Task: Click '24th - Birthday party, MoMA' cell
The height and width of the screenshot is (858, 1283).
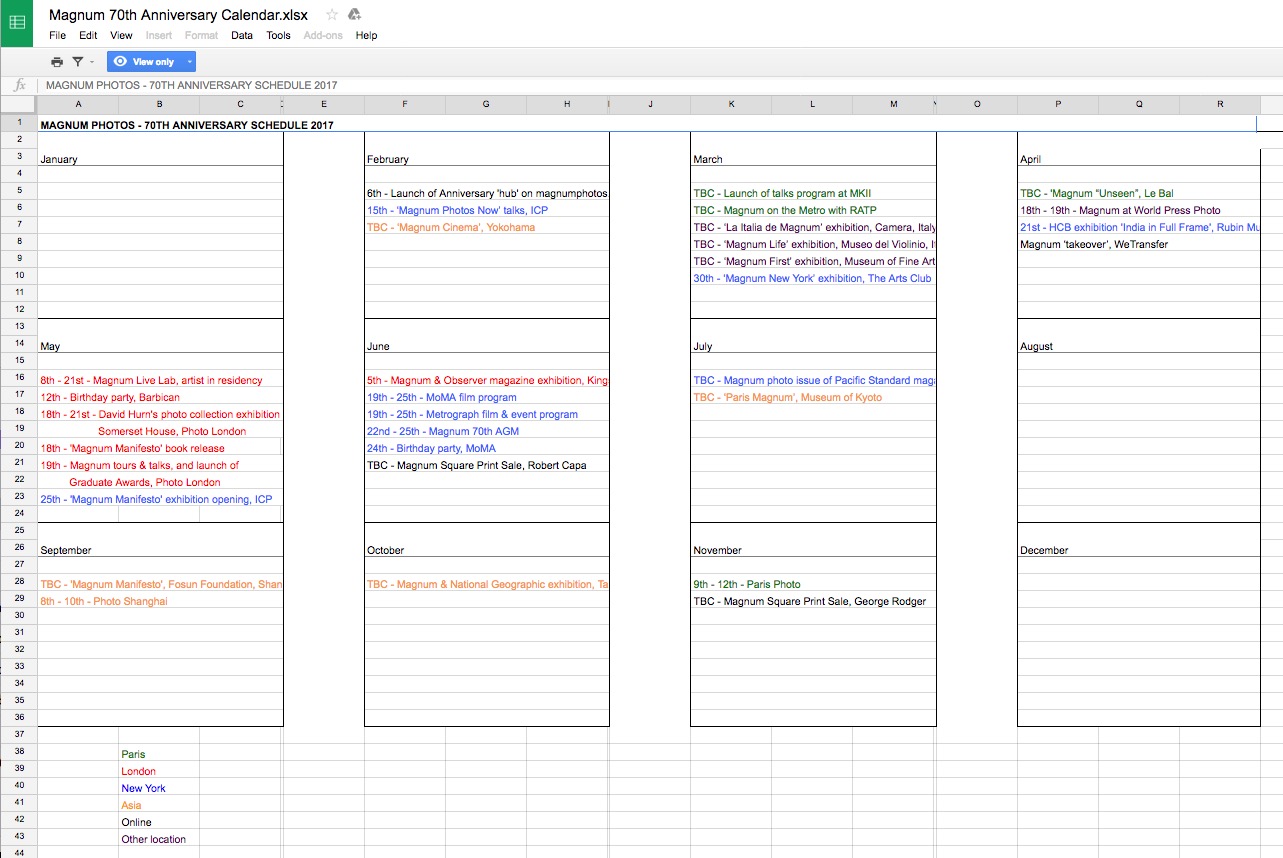Action: [431, 448]
